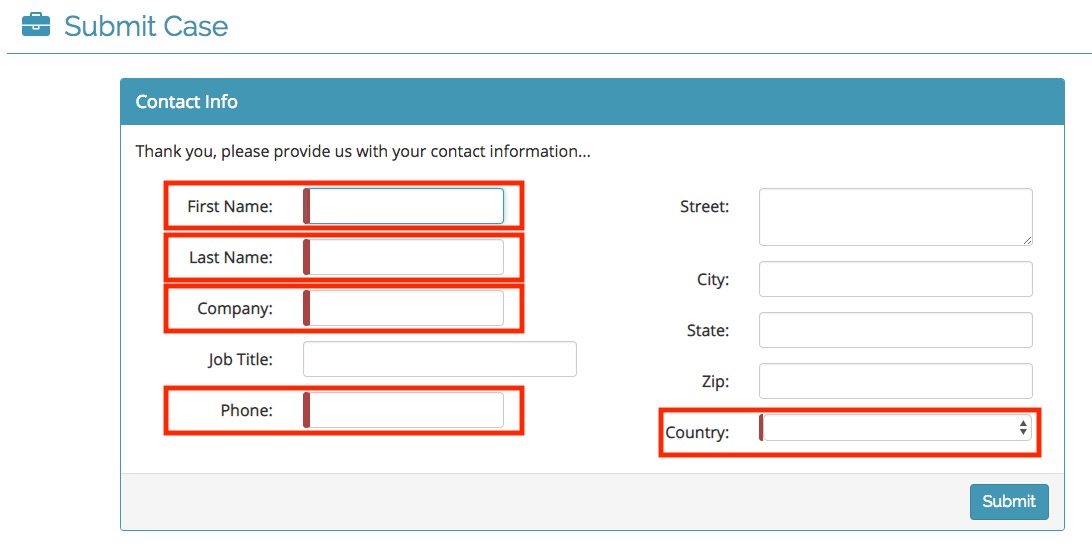The image size is (1092, 557).
Task: Click the Job Title text field
Action: pyautogui.click(x=439, y=359)
